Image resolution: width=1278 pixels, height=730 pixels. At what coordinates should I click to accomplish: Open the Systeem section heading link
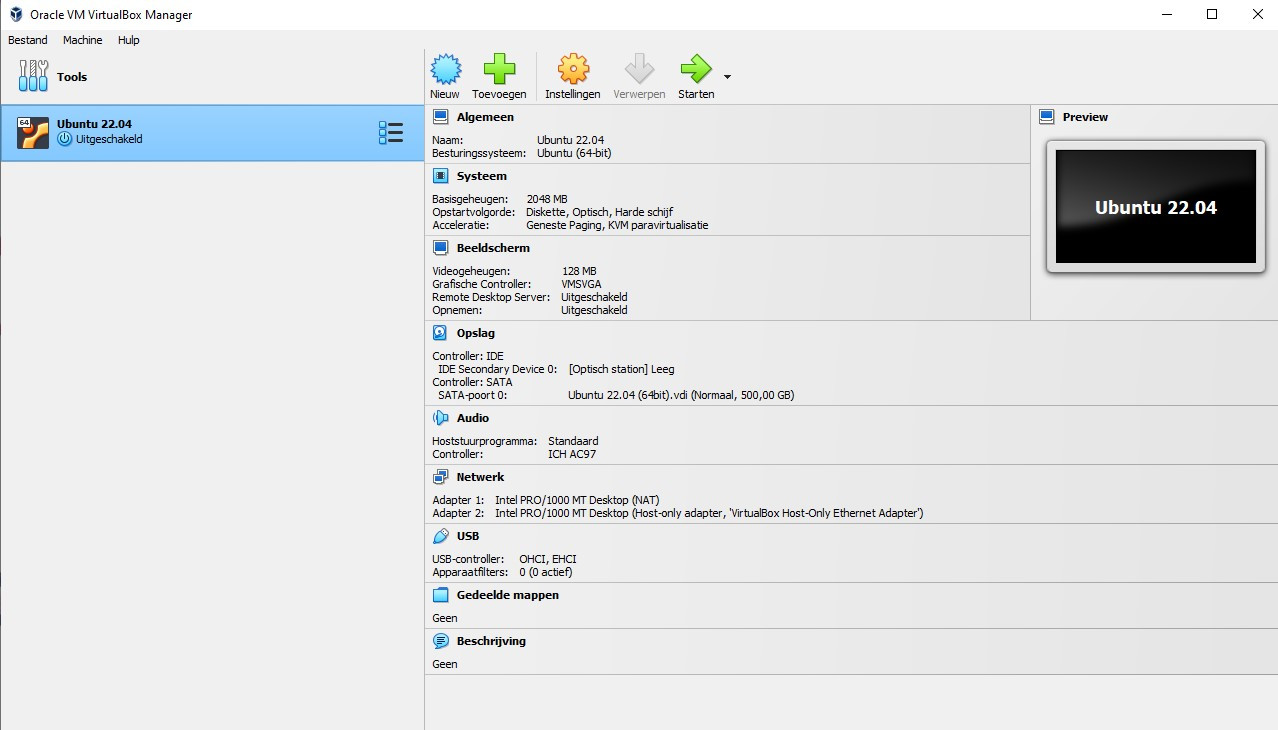point(482,176)
